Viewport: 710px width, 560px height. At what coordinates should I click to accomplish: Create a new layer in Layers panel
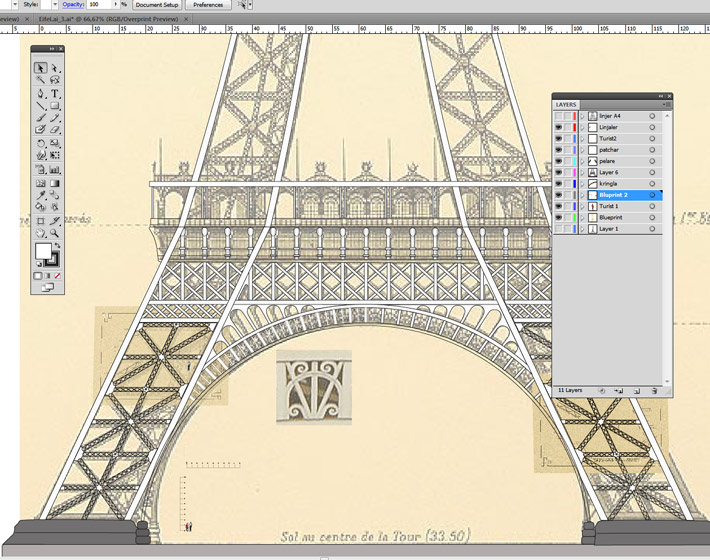[x=637, y=391]
